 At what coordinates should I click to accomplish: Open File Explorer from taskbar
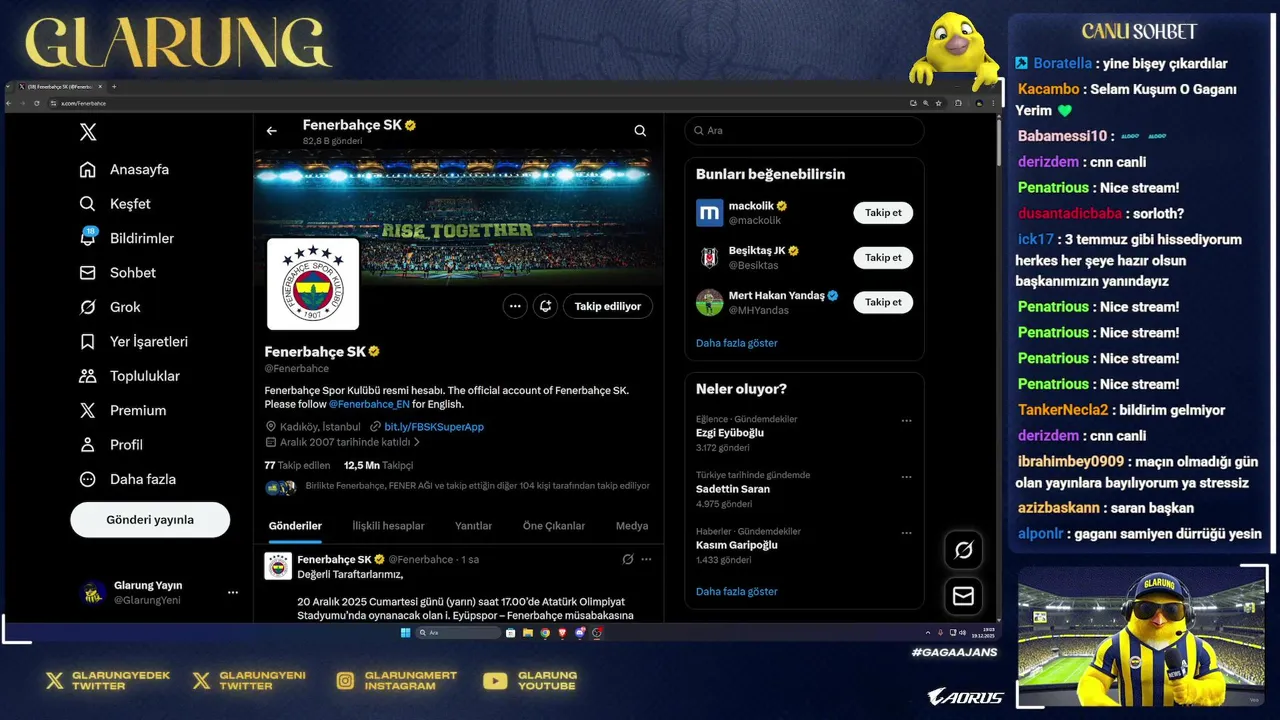(528, 632)
